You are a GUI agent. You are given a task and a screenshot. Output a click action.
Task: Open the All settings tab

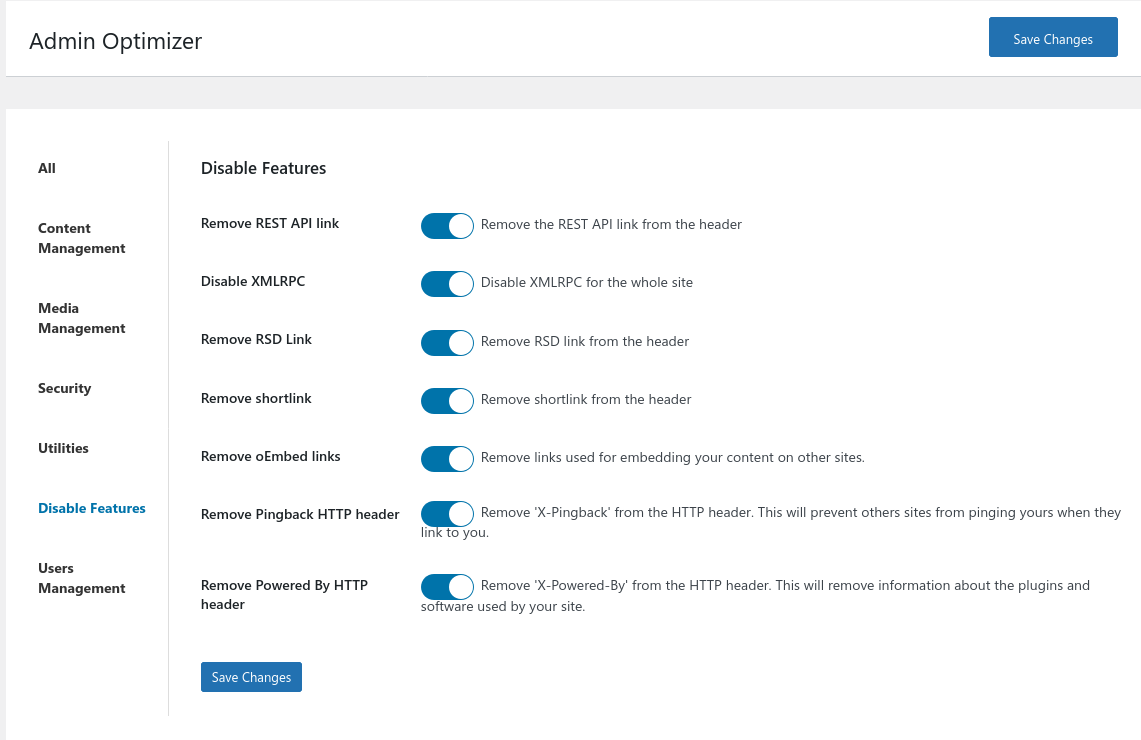click(47, 168)
